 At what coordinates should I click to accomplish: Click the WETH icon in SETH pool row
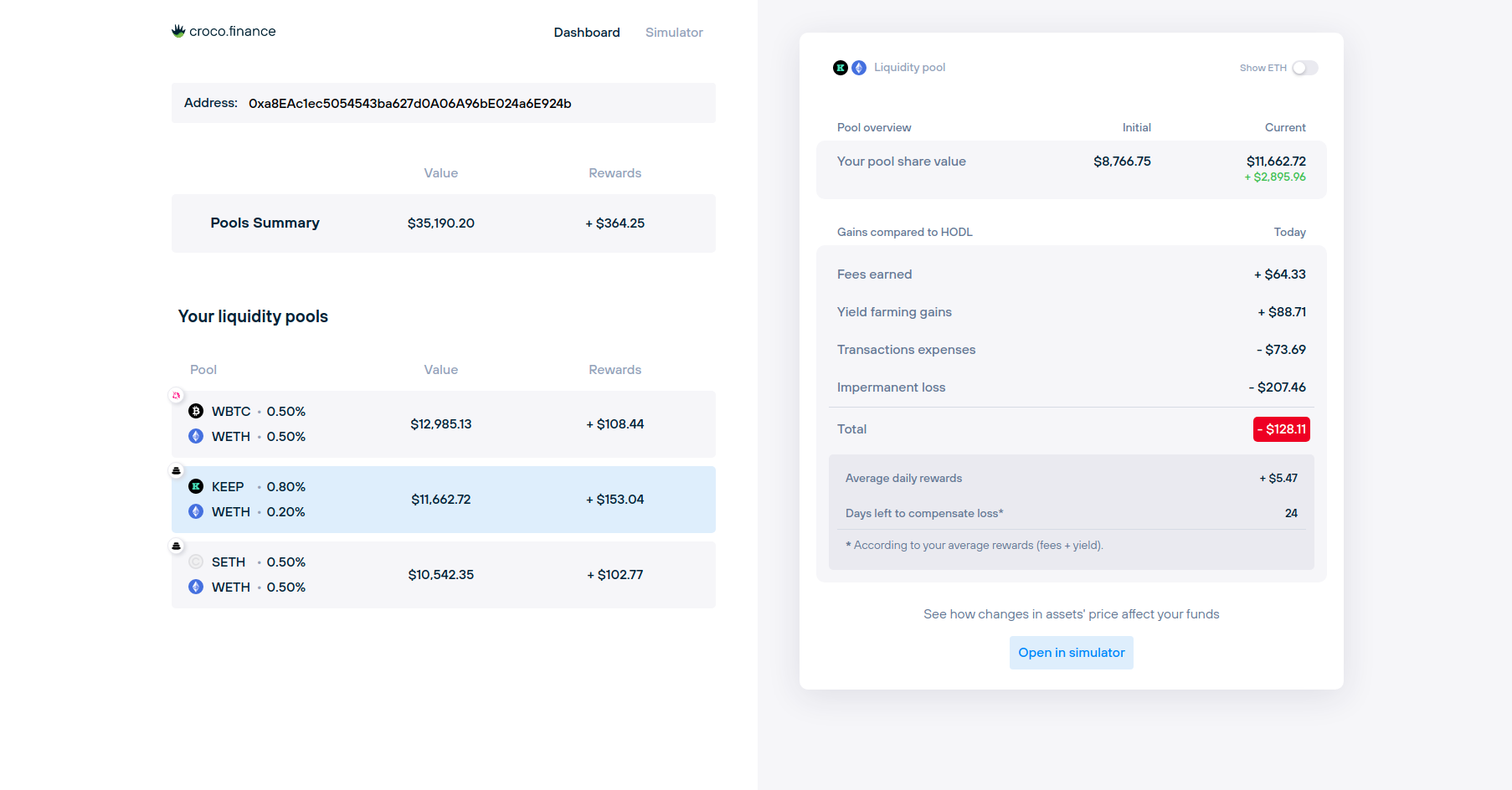tap(196, 587)
